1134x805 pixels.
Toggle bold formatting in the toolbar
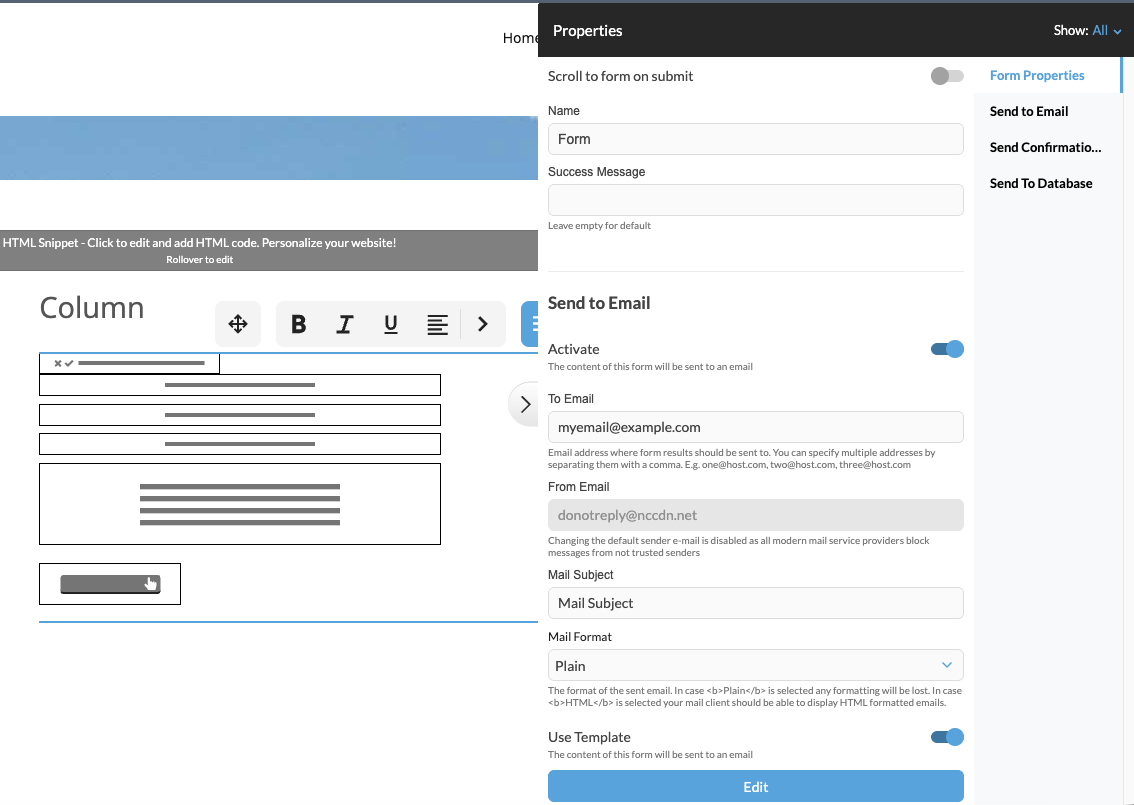(298, 323)
